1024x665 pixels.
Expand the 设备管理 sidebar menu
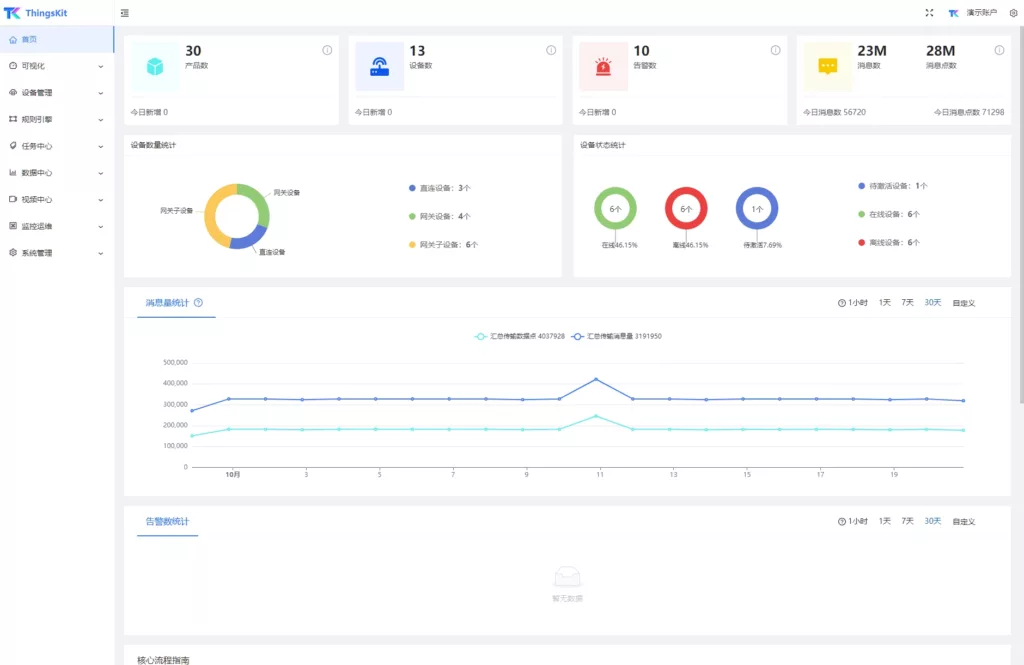(x=56, y=93)
